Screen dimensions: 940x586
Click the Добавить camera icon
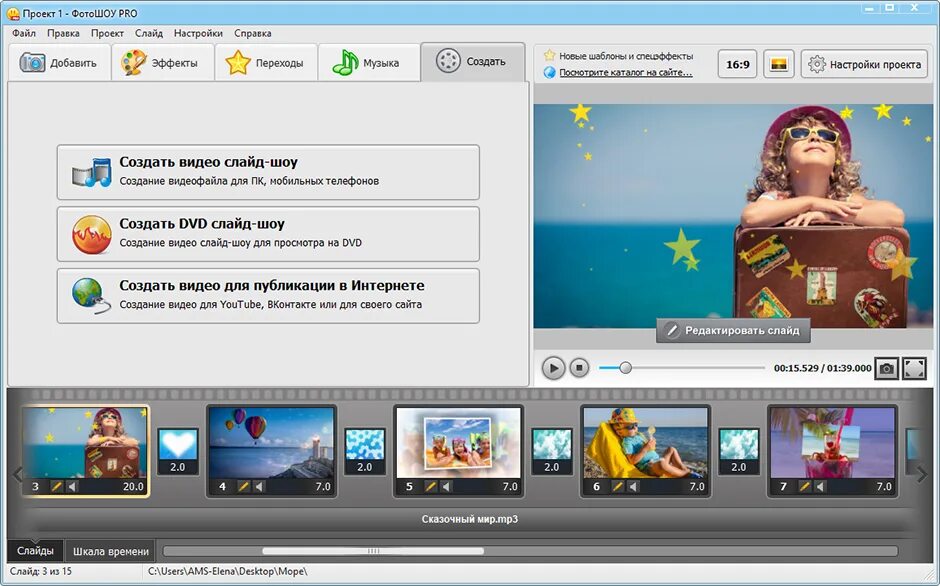coord(32,62)
